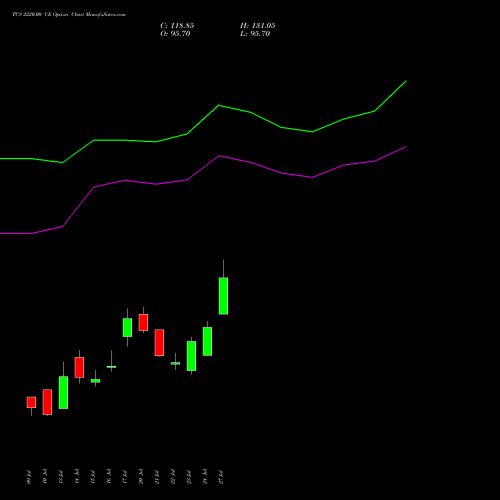Click the opening price value O: 95.70
The image size is (500, 500).
(x=175, y=34)
